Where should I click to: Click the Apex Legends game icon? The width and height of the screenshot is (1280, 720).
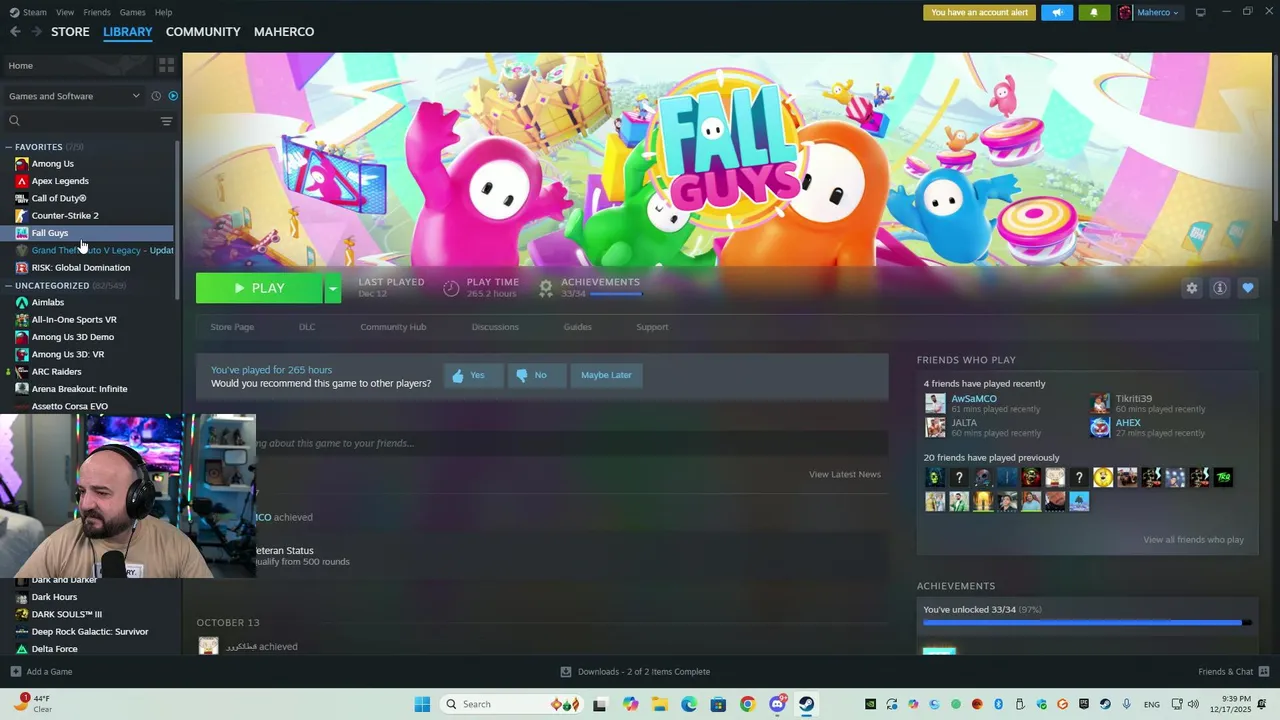point(22,181)
